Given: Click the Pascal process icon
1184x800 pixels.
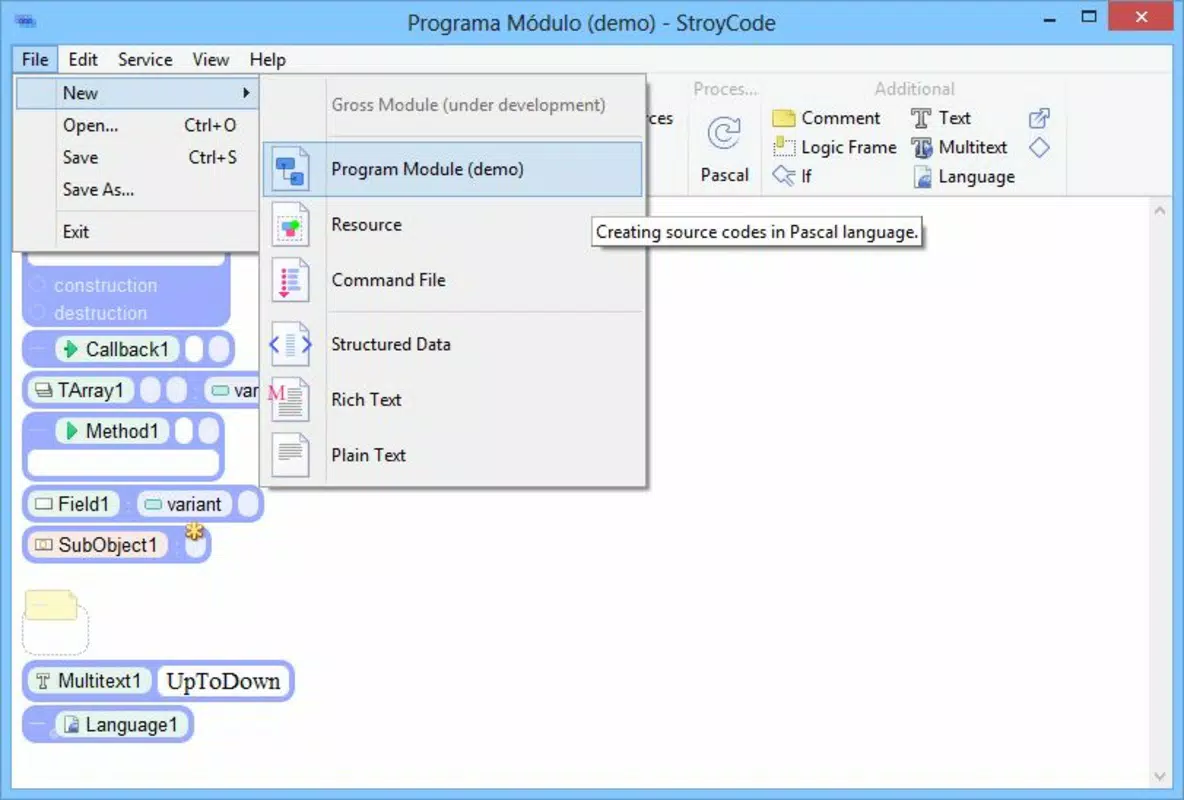Looking at the screenshot, I should [x=723, y=133].
